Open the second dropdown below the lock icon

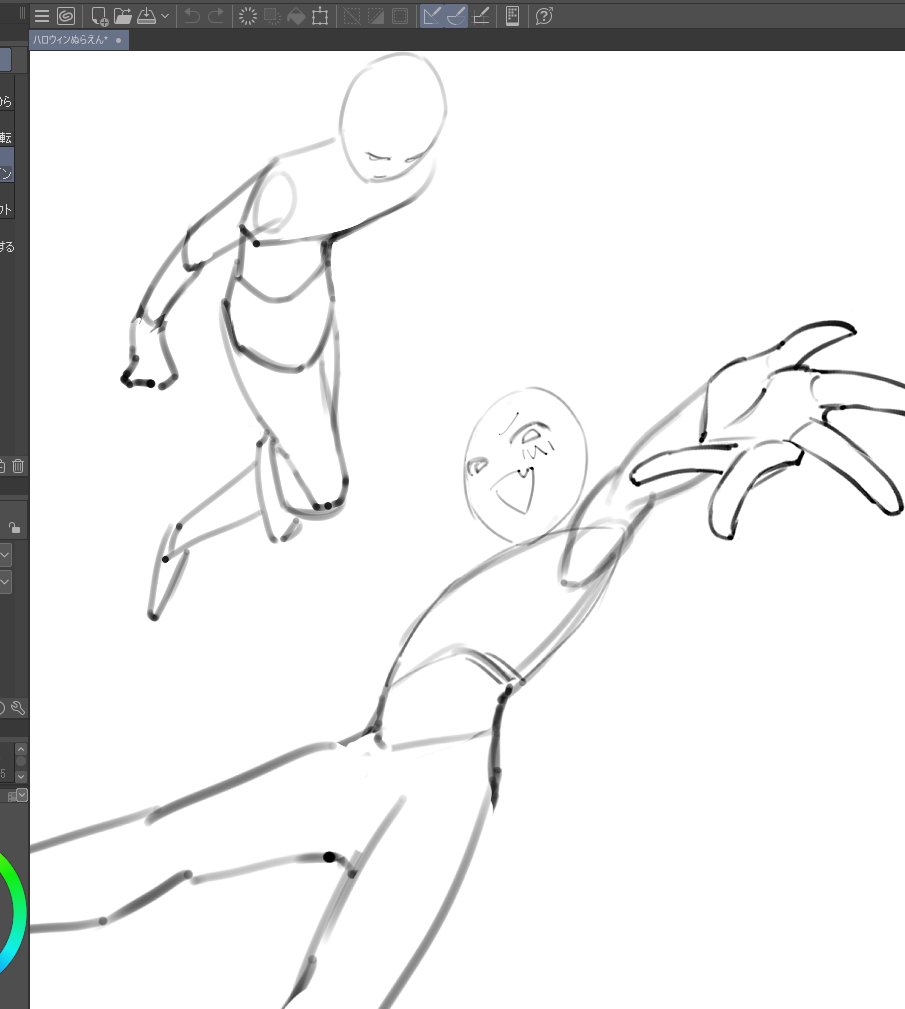click(5, 582)
